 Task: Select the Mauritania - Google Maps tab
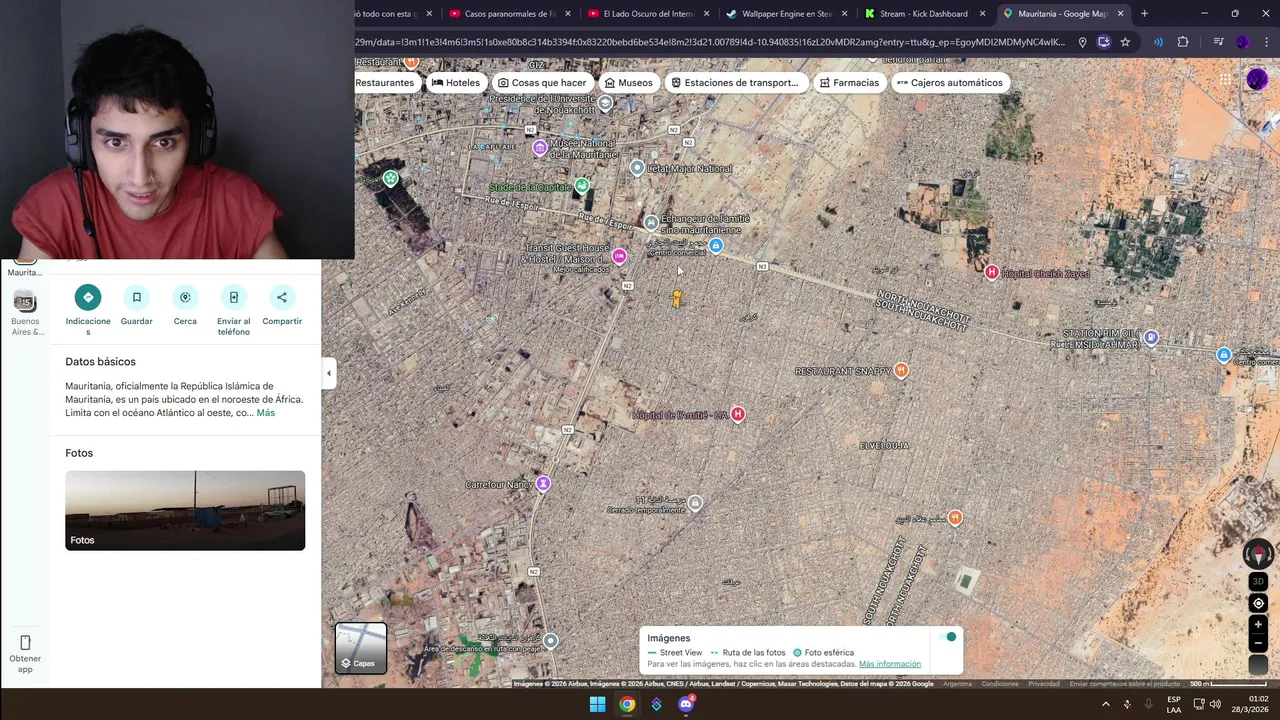pyautogui.click(x=1062, y=14)
